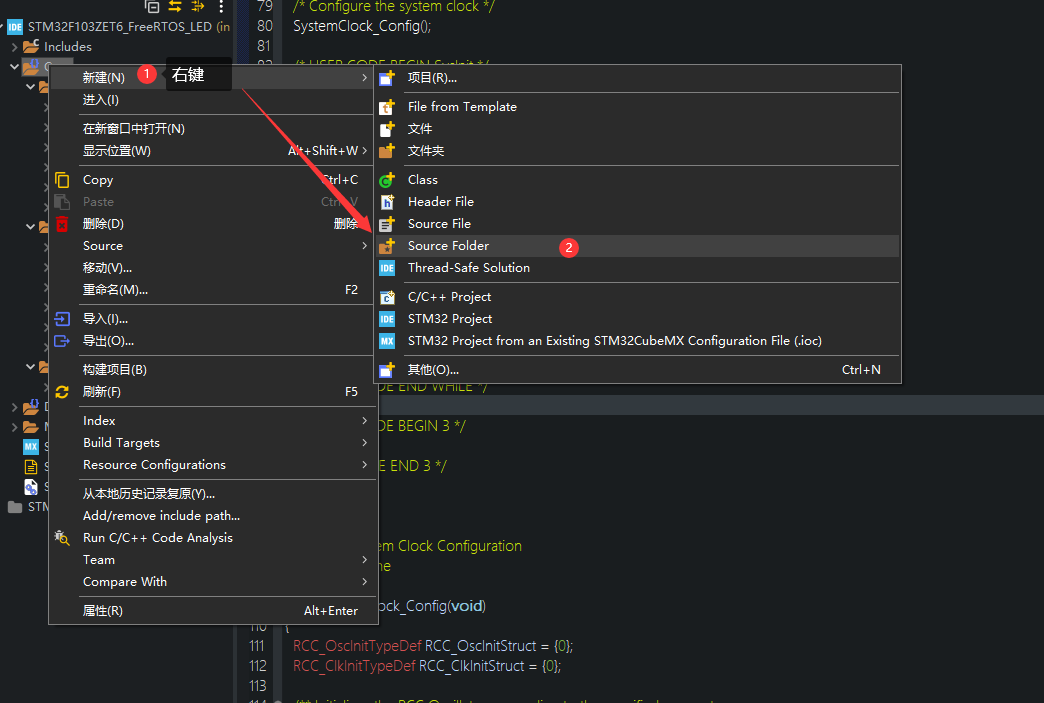The height and width of the screenshot is (703, 1044).
Task: Click SystemClock_Config(); on line 80
Action: click(362, 27)
